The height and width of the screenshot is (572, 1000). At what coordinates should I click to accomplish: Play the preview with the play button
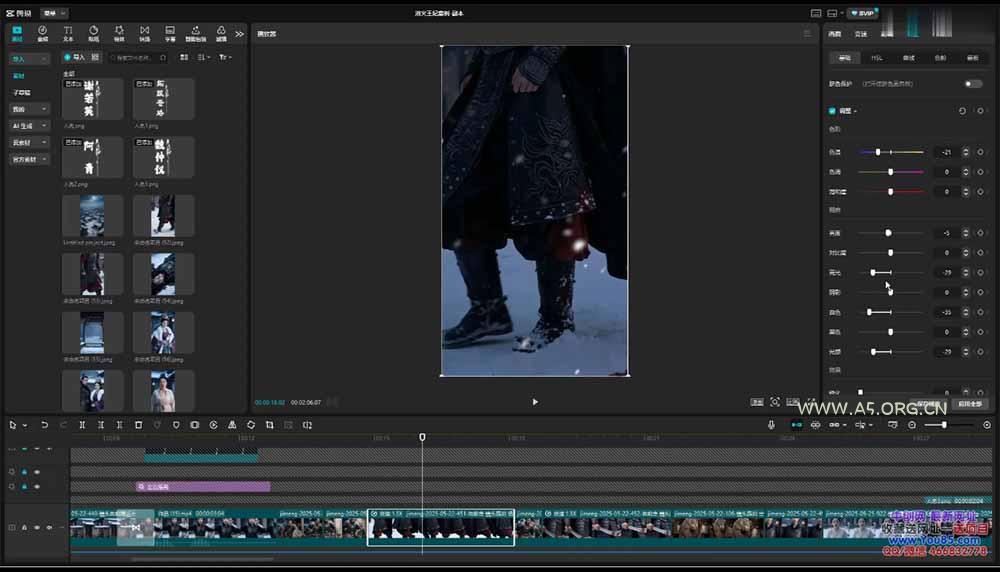coord(535,402)
